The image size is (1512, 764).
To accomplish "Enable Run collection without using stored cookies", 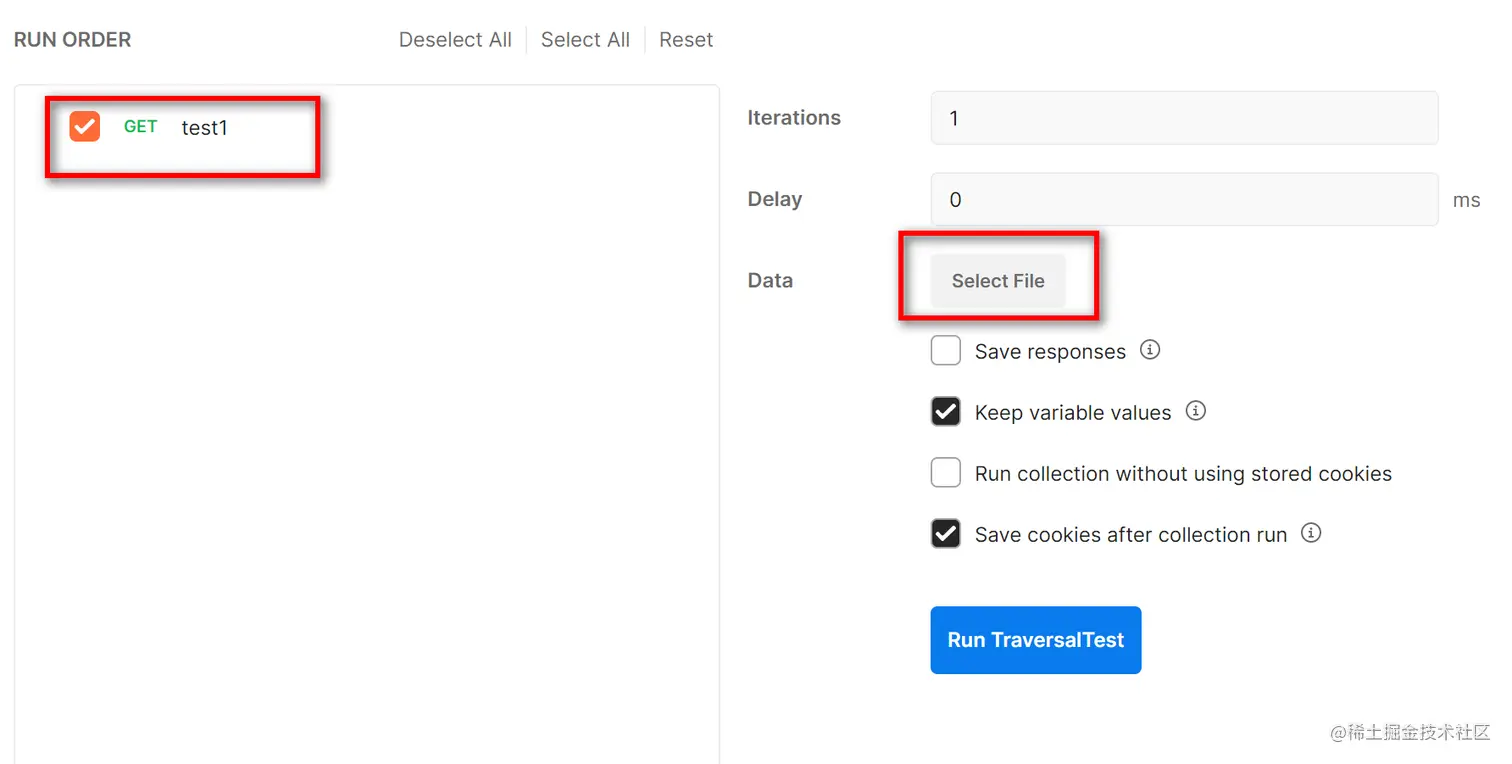I will [x=946, y=473].
